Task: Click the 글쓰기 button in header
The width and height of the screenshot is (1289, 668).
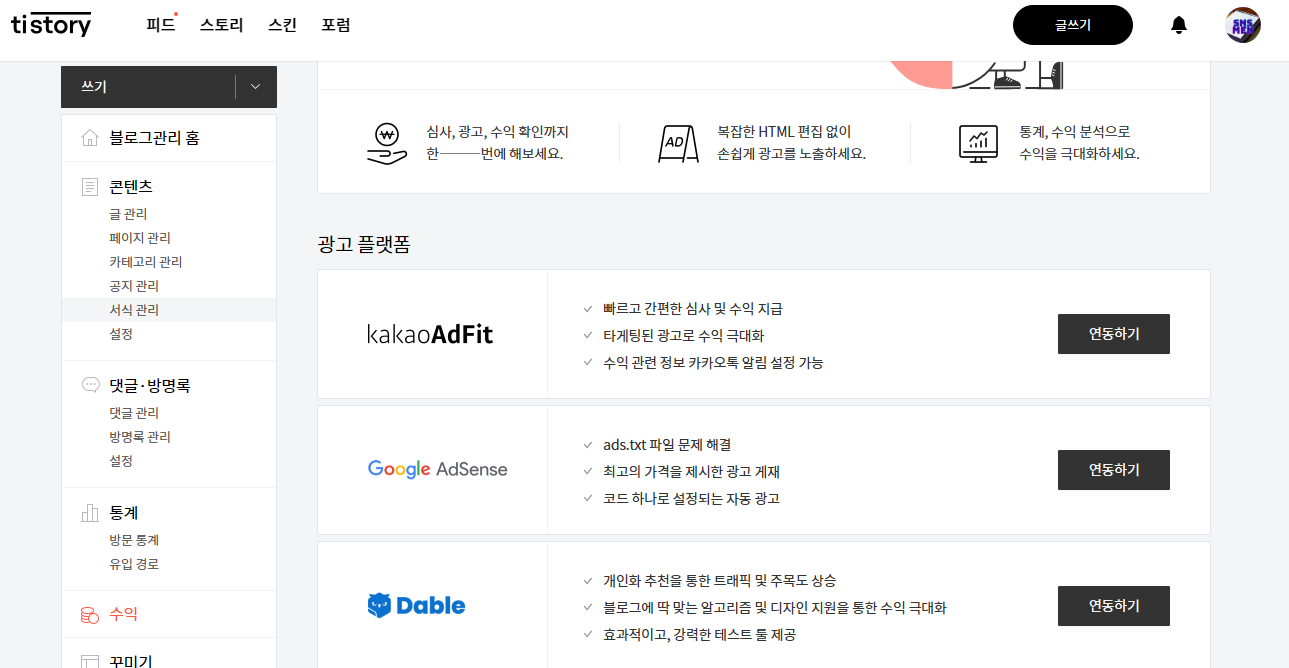Action: (1073, 25)
